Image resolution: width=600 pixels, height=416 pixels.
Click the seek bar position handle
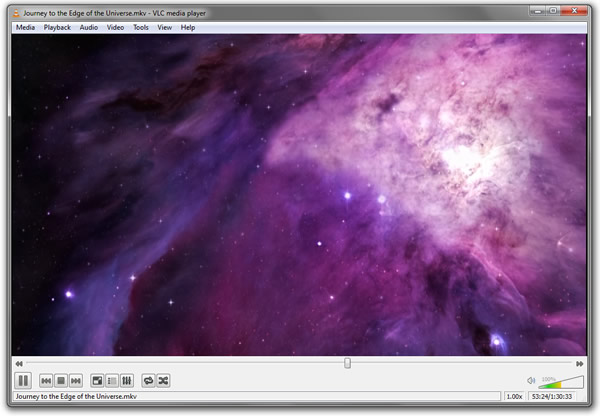coord(347,363)
